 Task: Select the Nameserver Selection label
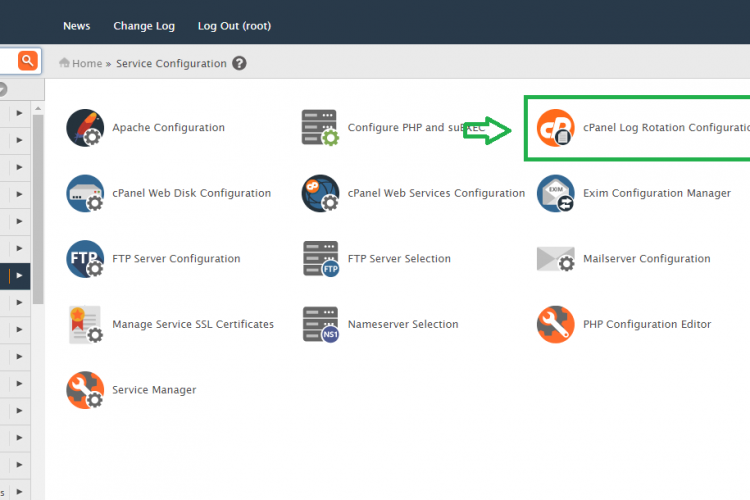coord(403,324)
